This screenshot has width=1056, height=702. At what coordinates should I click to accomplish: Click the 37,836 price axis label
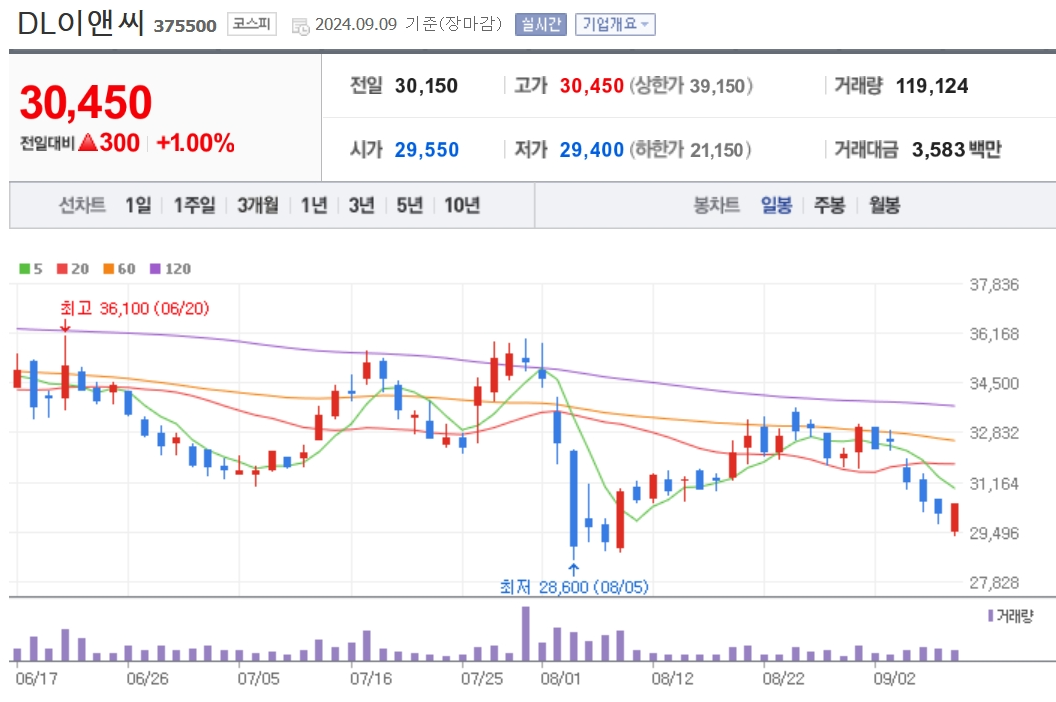994,285
